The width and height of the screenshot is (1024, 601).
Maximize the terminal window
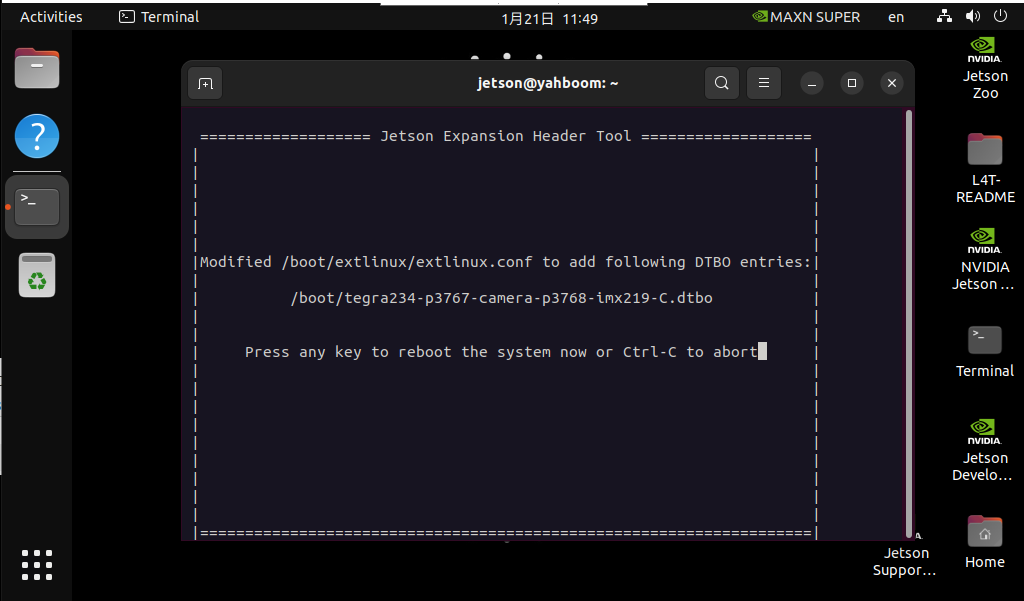[x=852, y=83]
